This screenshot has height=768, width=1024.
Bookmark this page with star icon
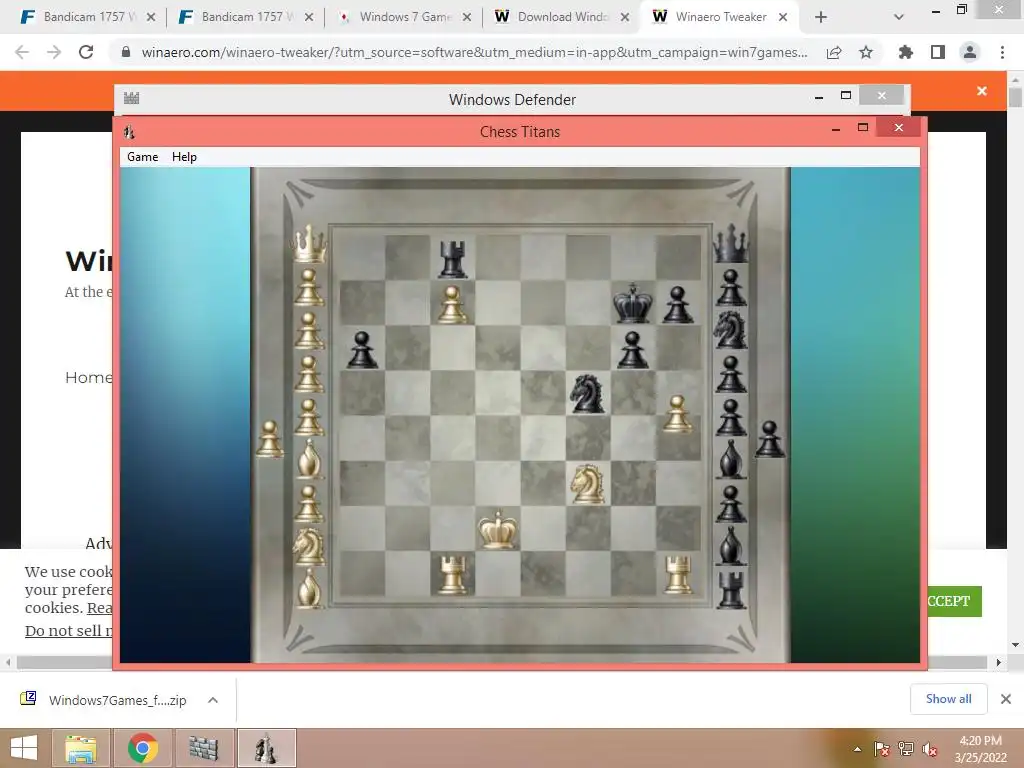[x=866, y=52]
